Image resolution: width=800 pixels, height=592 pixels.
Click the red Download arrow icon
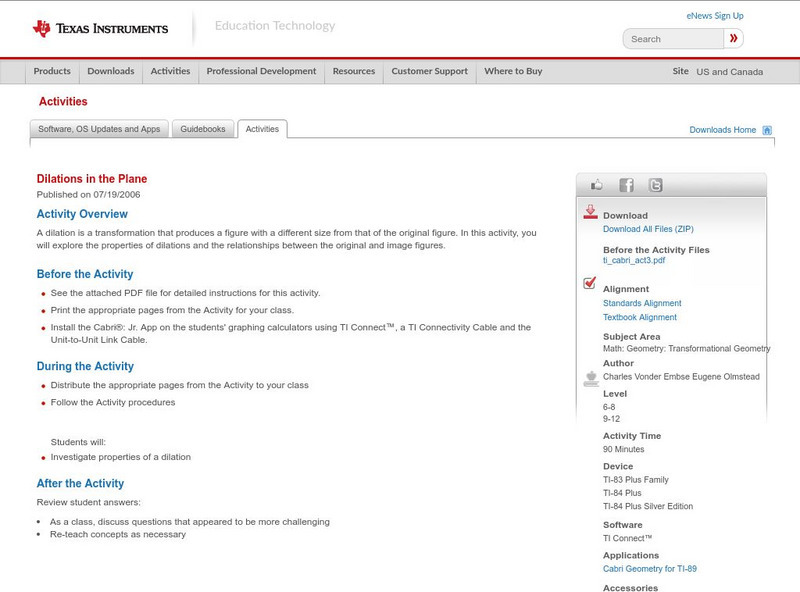point(590,212)
